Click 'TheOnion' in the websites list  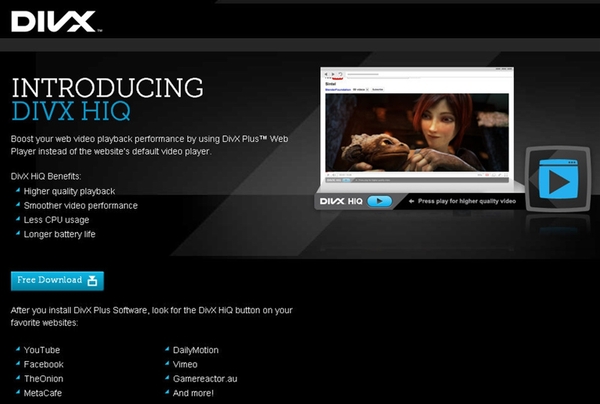[x=44, y=379]
